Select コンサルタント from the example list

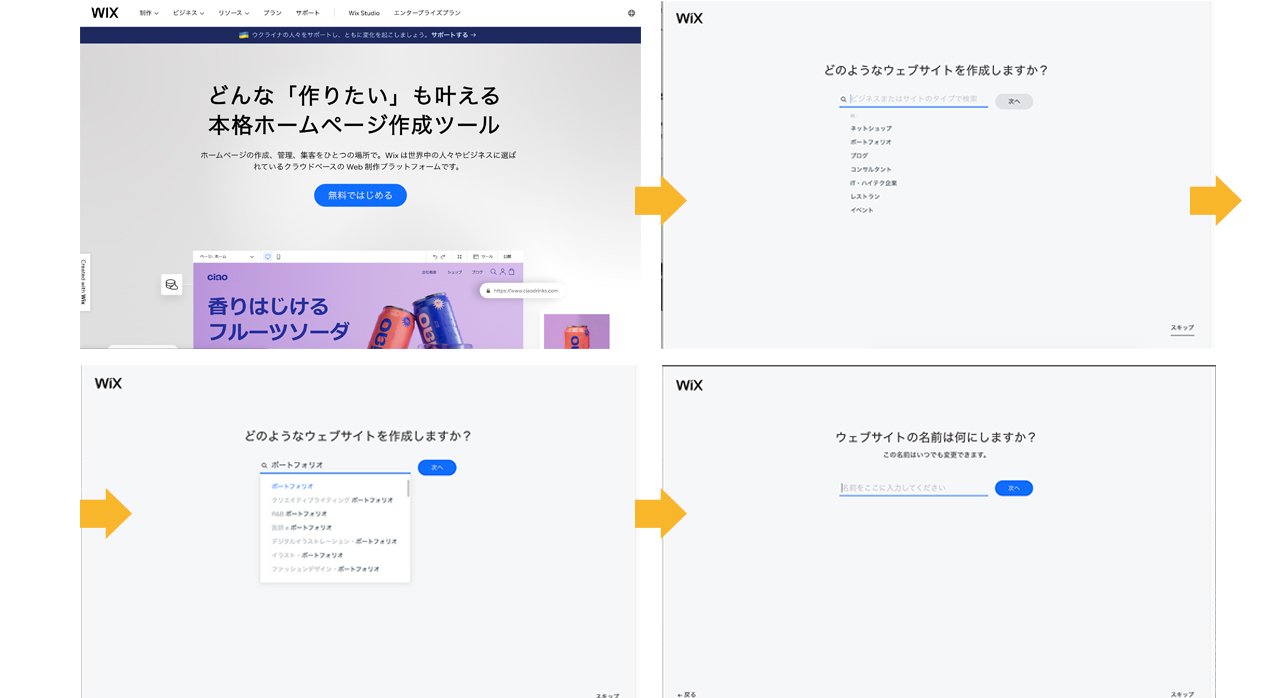point(871,169)
